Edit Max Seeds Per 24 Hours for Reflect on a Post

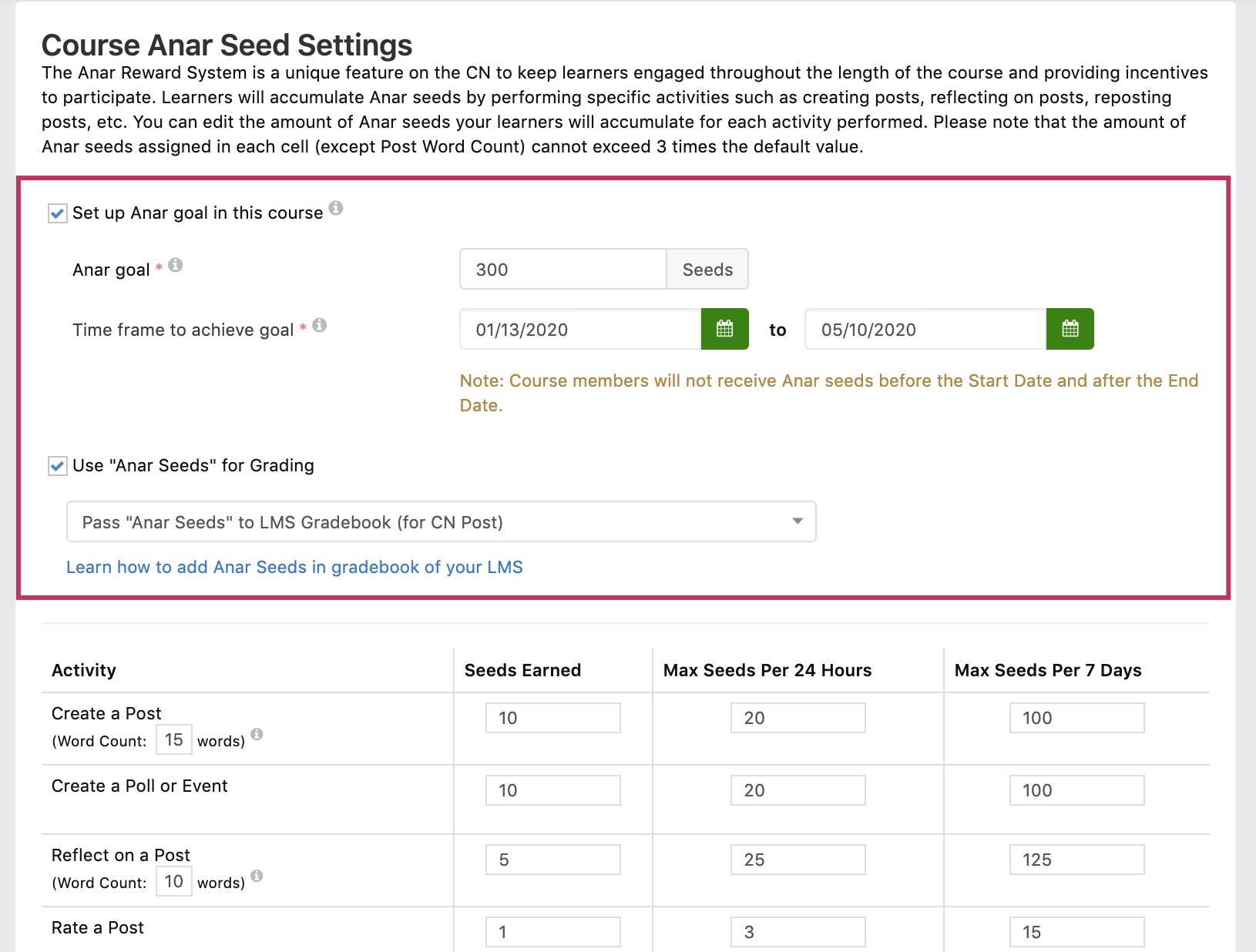pos(798,860)
